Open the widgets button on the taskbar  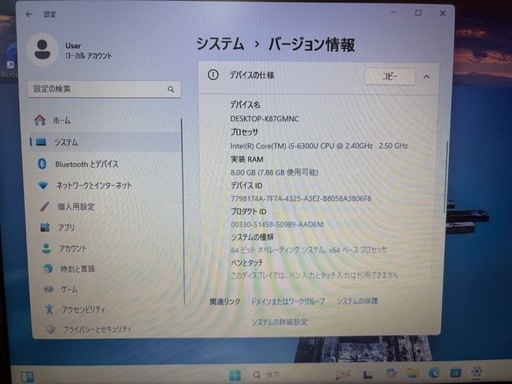coord(27,377)
